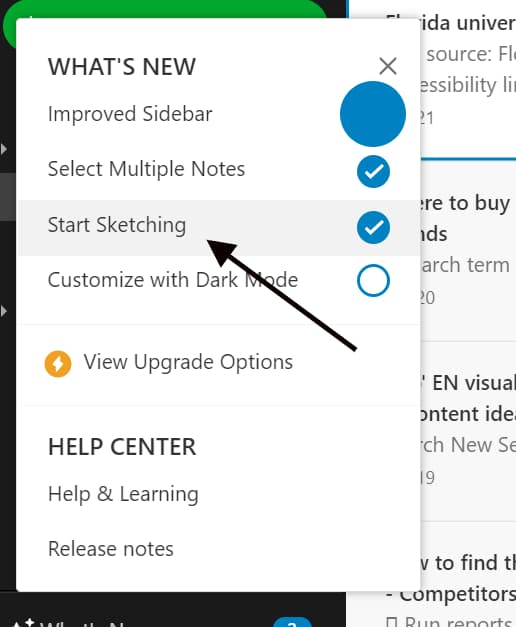Select the Start Sketching entry
Screen dimensions: 516x627
(117, 224)
